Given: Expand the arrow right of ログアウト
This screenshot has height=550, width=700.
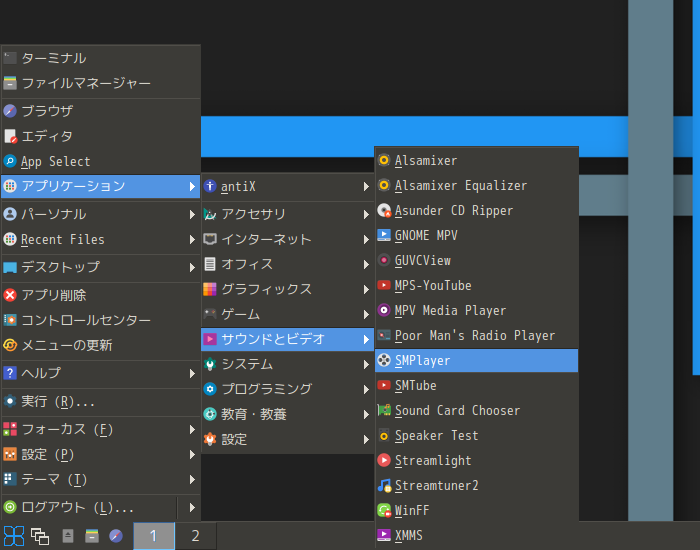Looking at the screenshot, I should pos(192,507).
